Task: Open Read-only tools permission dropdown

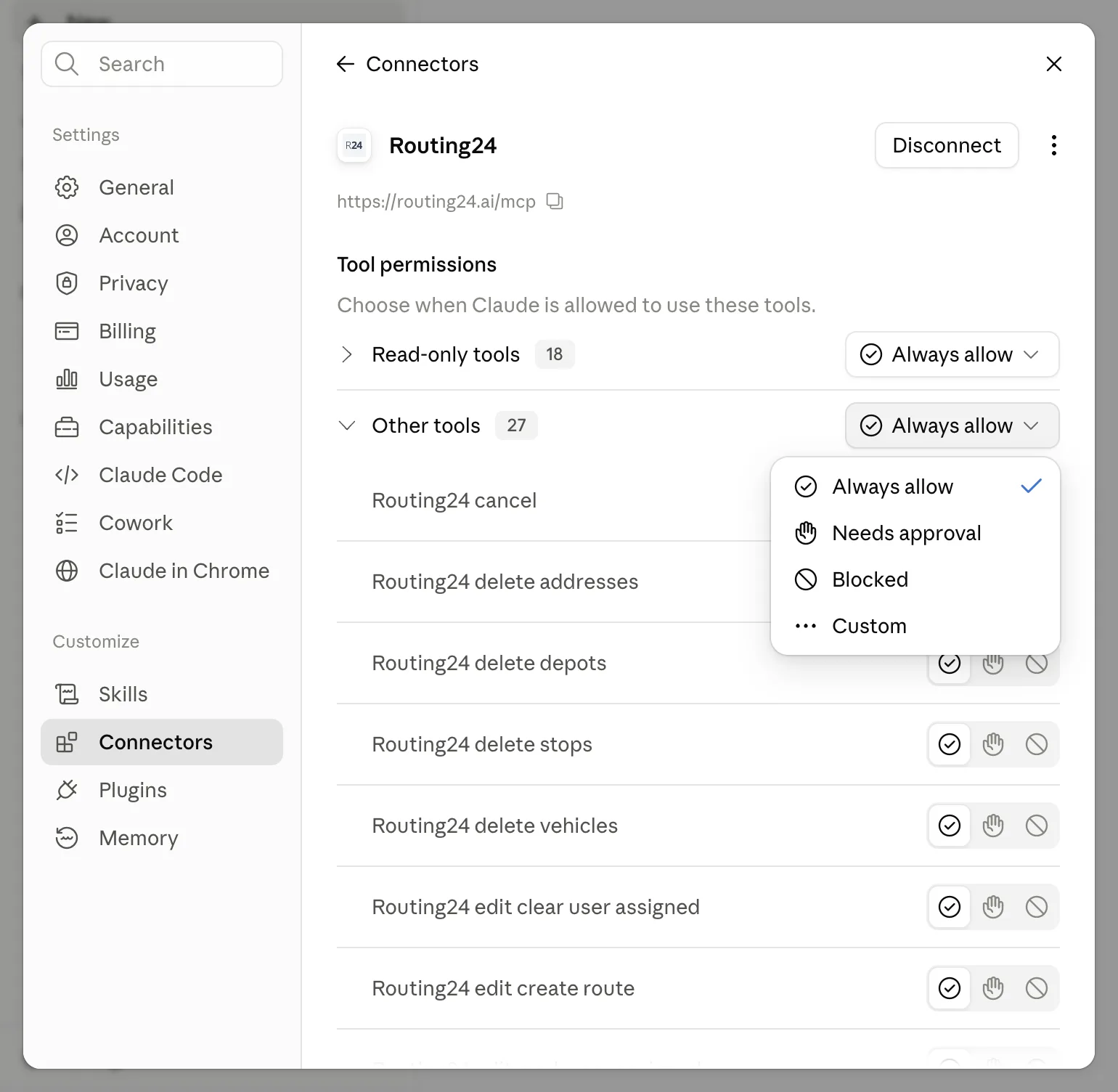Action: [x=952, y=354]
